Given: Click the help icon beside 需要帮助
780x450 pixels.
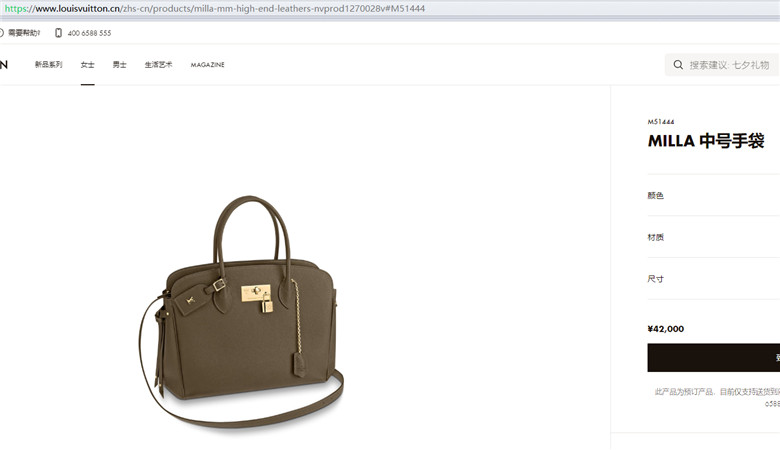Looking at the screenshot, I should tap(1, 33).
